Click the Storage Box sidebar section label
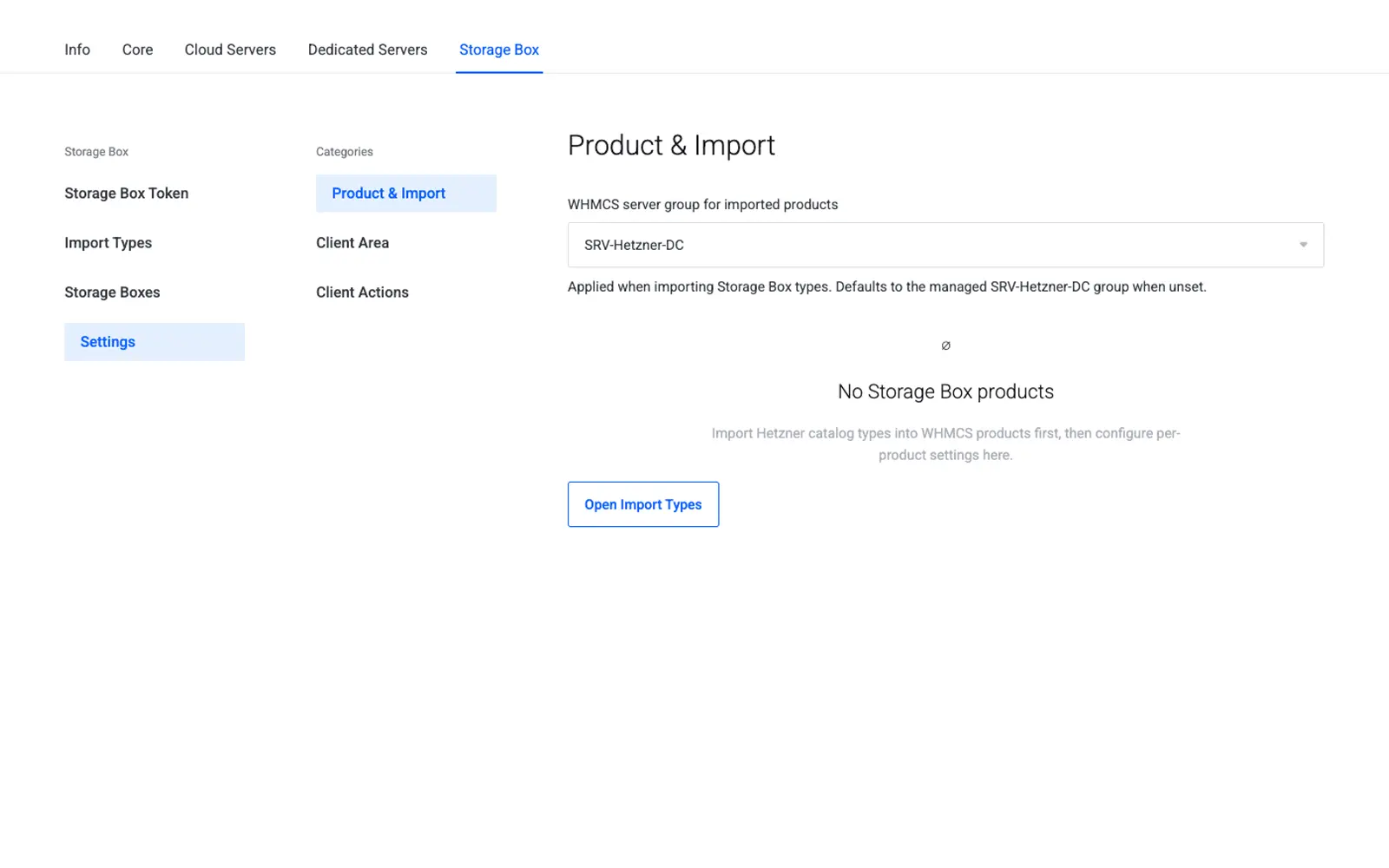The height and width of the screenshot is (868, 1389). coord(96,152)
